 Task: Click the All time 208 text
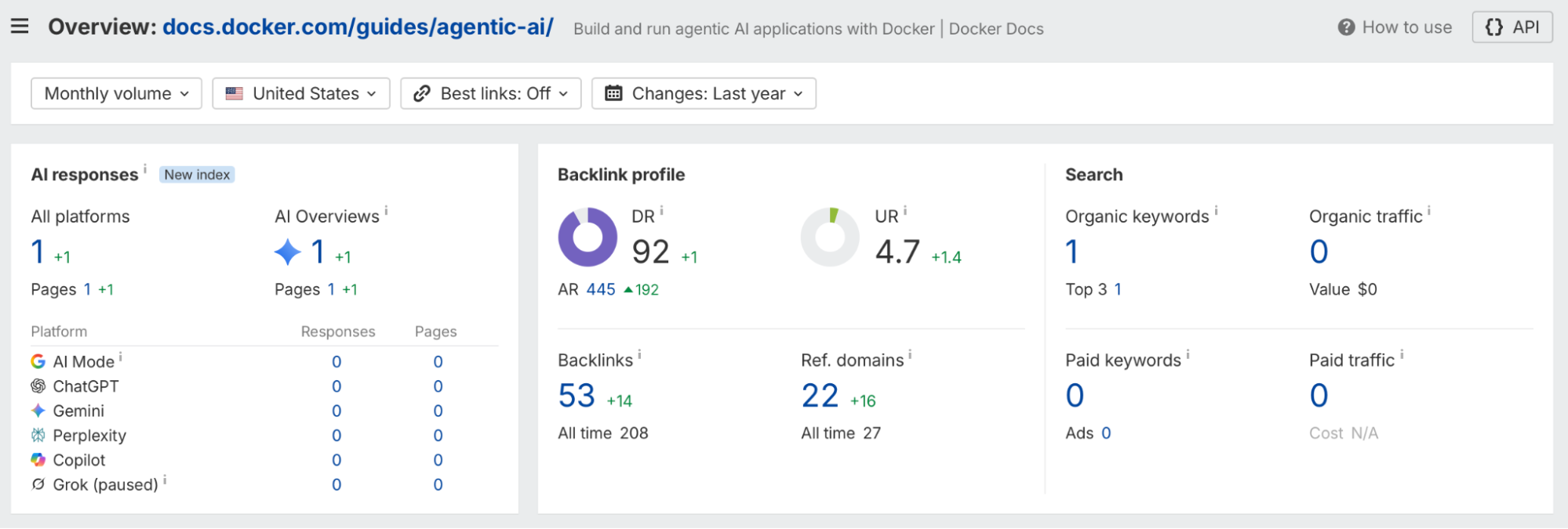pos(603,433)
